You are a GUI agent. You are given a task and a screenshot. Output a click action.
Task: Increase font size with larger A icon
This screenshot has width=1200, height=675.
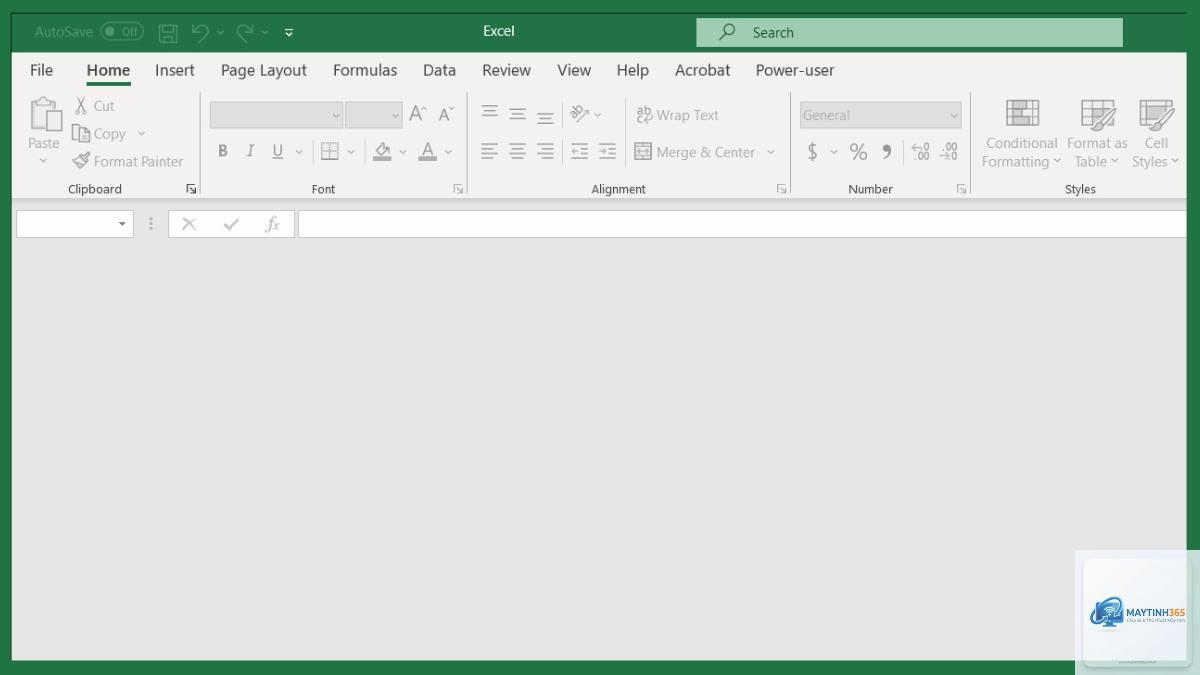pos(418,114)
